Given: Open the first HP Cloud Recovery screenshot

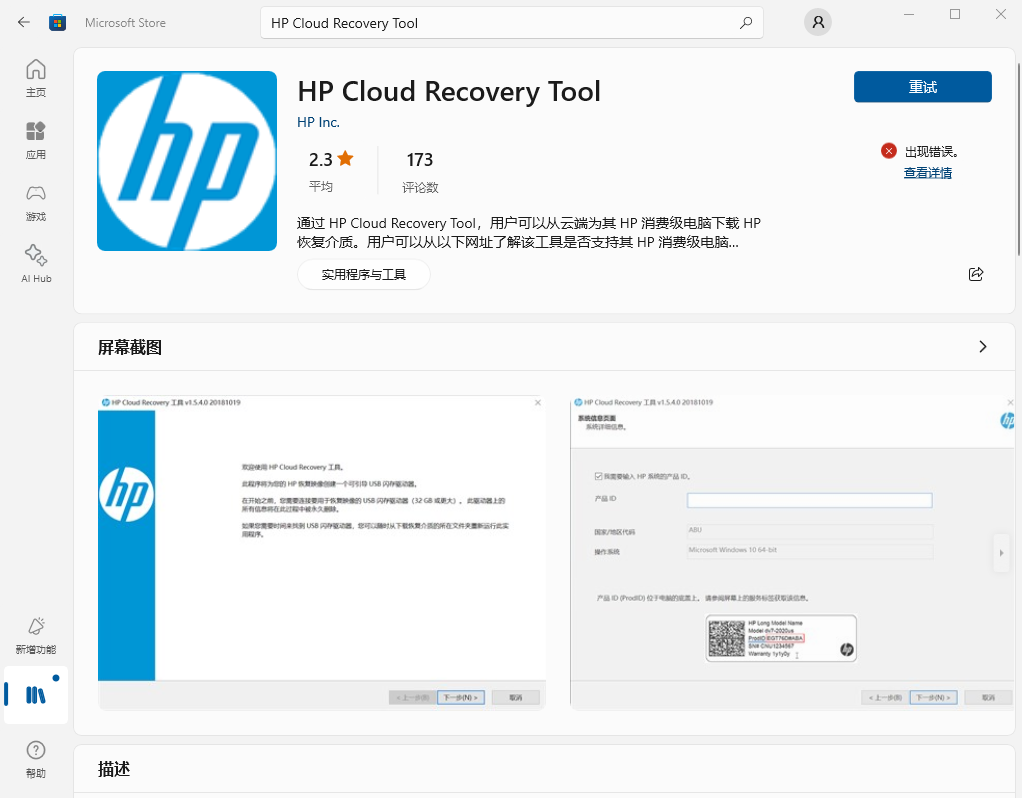Looking at the screenshot, I should (320, 548).
